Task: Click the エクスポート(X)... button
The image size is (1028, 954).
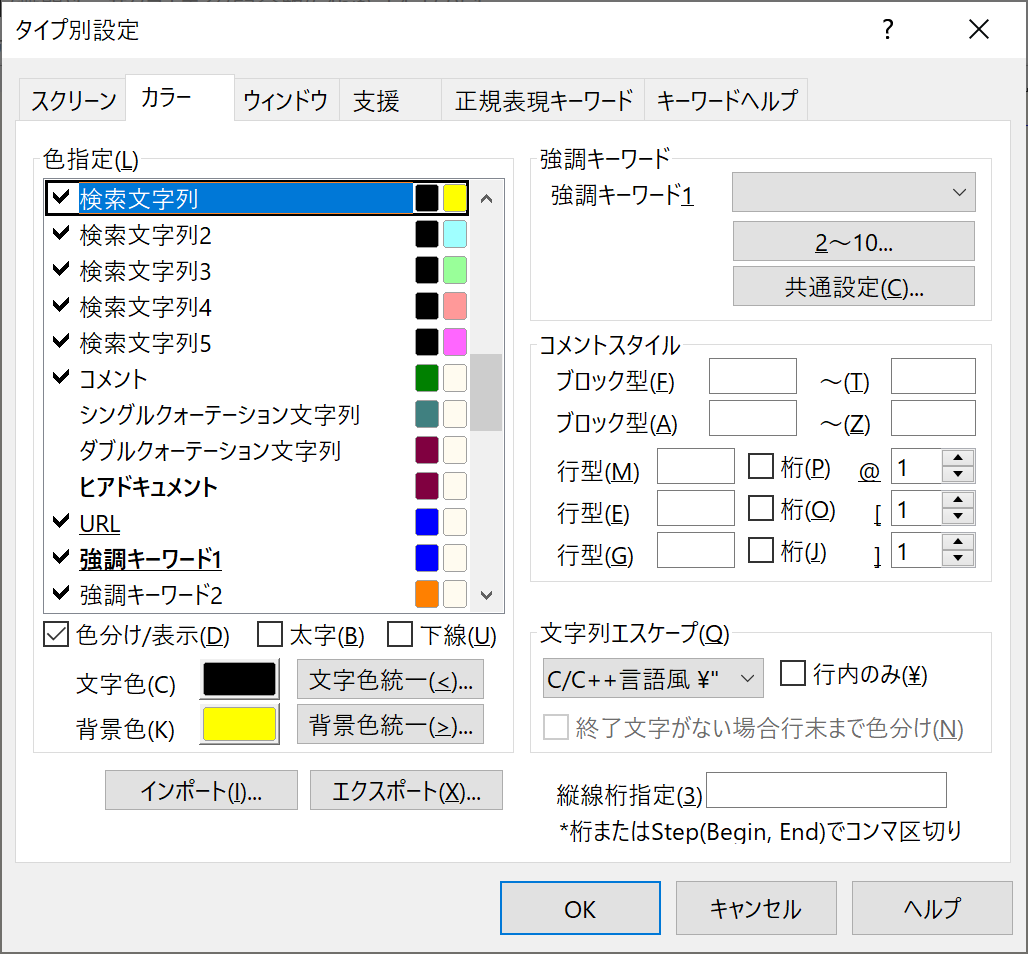Action: [x=406, y=790]
